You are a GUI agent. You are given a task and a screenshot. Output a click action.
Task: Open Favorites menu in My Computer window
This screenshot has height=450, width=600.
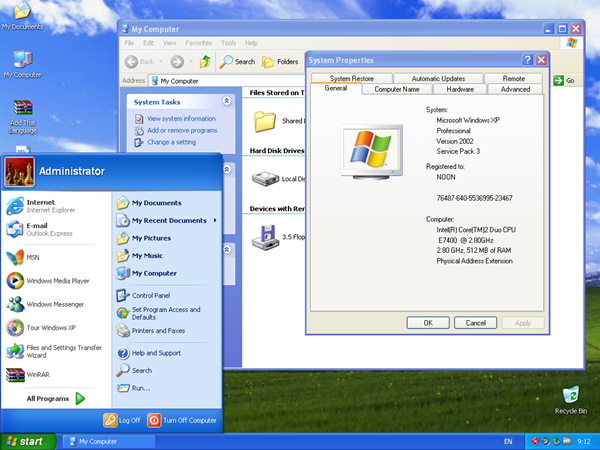pyautogui.click(x=198, y=43)
